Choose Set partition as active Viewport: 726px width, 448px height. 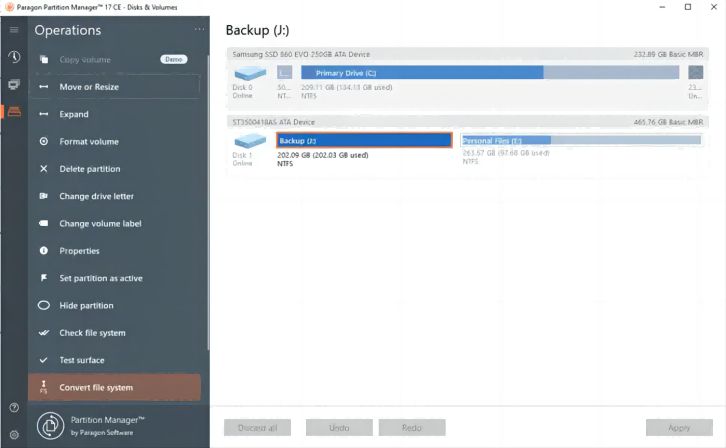(116, 278)
